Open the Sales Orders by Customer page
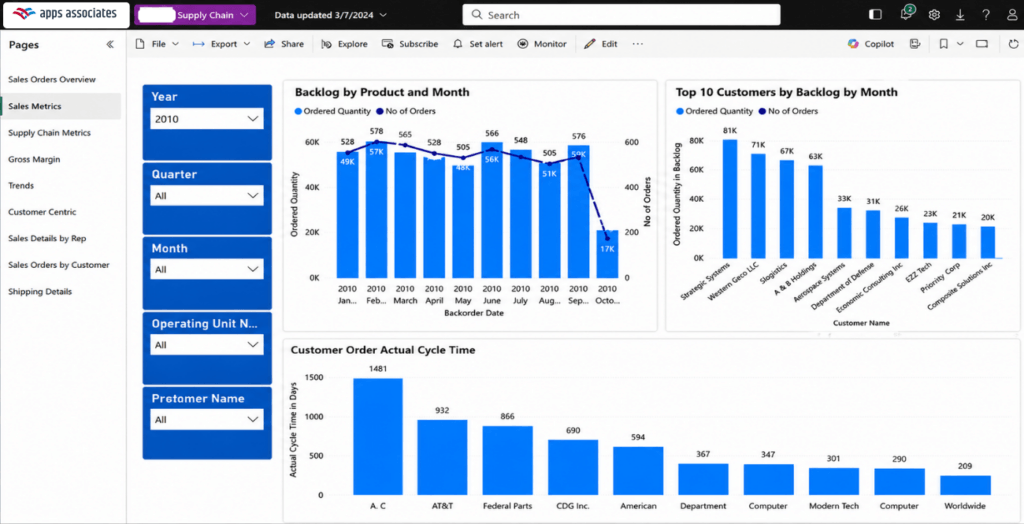Viewport: 1024px width, 524px height. [x=59, y=265]
